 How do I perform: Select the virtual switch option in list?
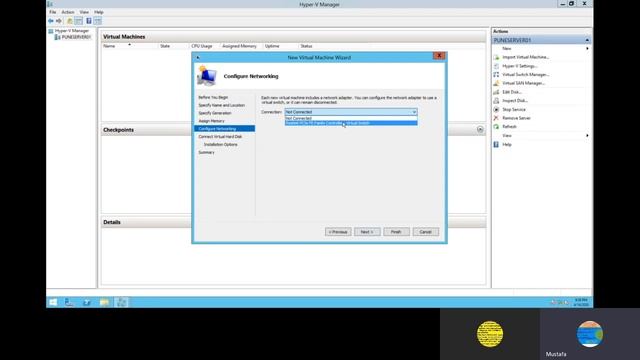click(351, 123)
